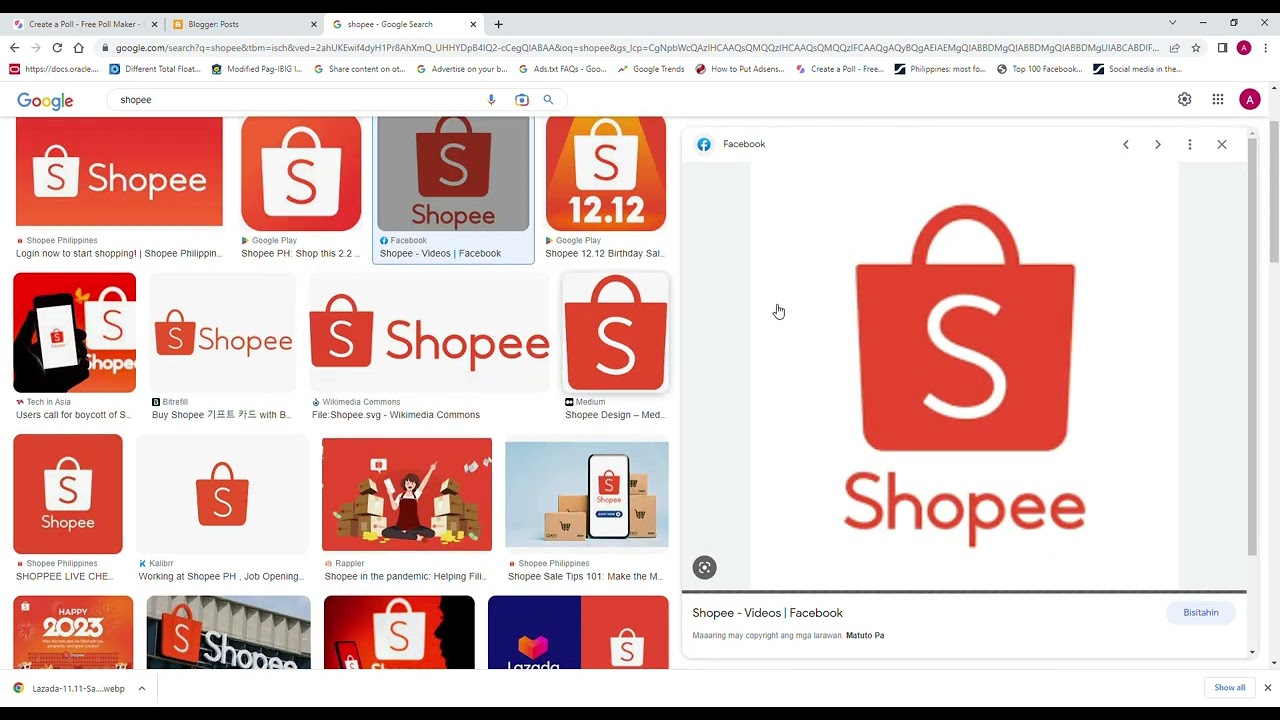Select the Shopee PH Google Play thumbnail
Image resolution: width=1280 pixels, height=720 pixels.
(301, 174)
